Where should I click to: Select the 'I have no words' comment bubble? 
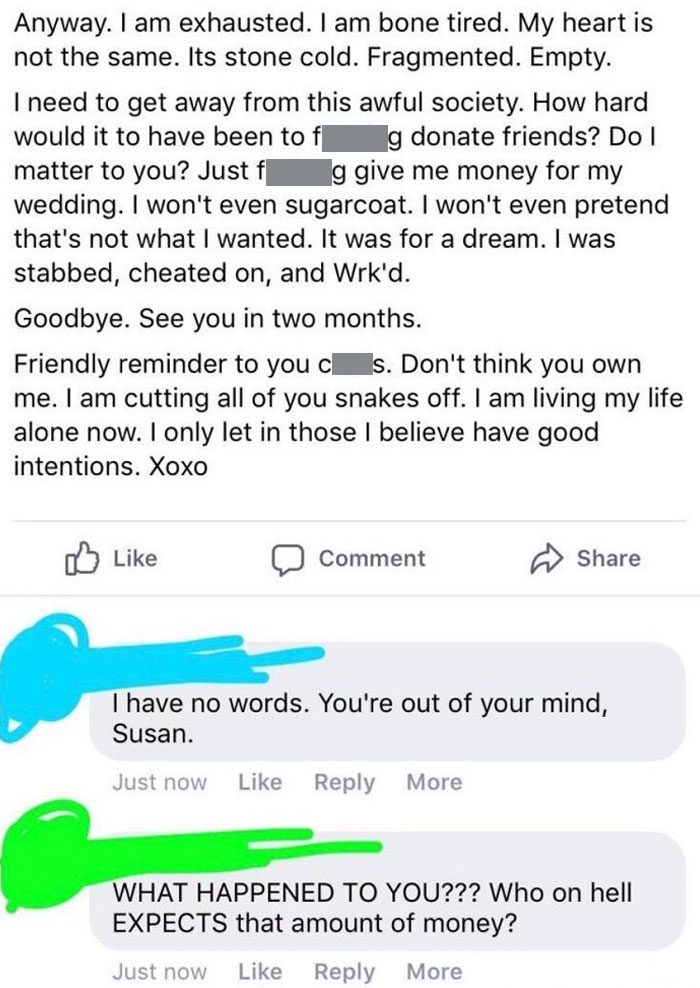point(387,701)
